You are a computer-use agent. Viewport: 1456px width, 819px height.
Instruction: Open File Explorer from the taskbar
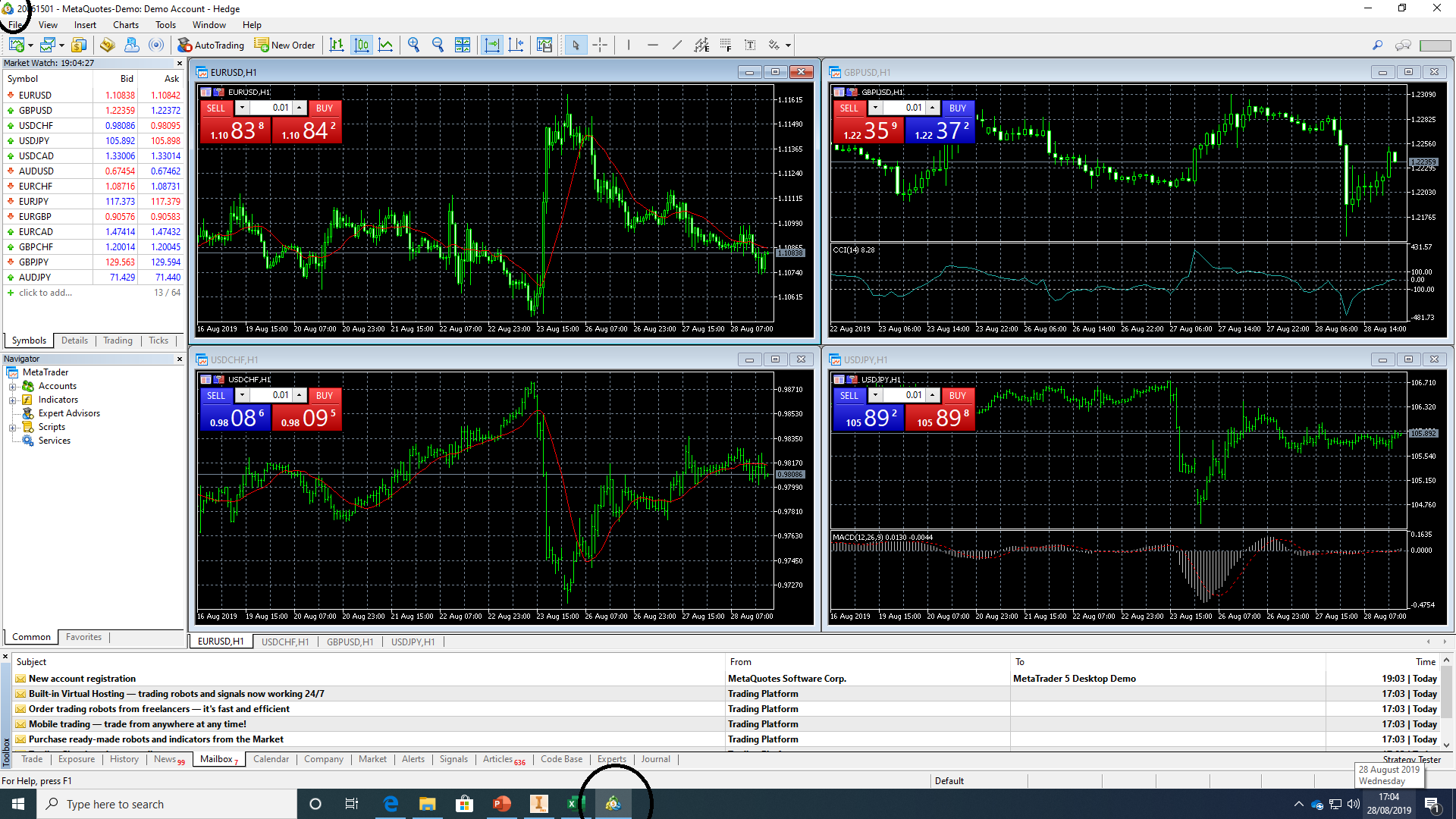[x=428, y=804]
